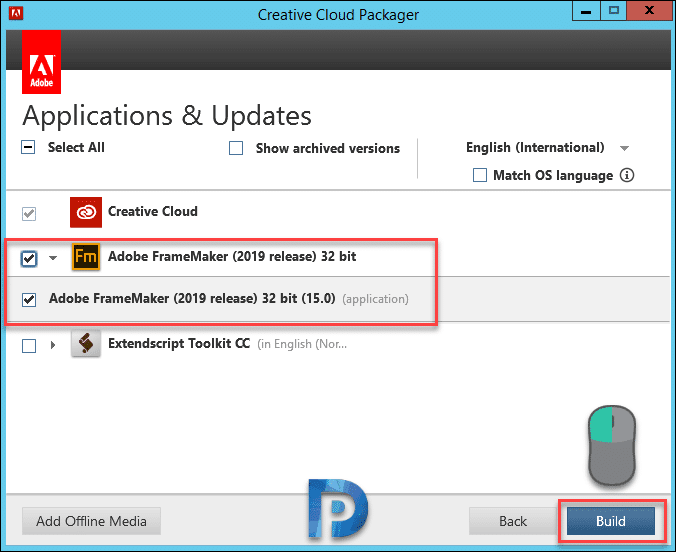676x552 pixels.
Task: Minimize the Creative Cloud Packager window
Action: 586,11
